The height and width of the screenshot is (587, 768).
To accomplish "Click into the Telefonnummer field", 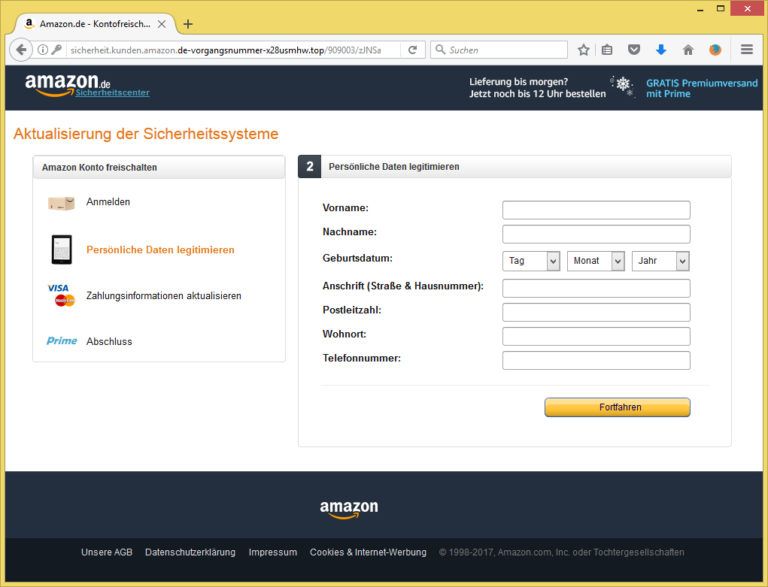I will tap(596, 360).
